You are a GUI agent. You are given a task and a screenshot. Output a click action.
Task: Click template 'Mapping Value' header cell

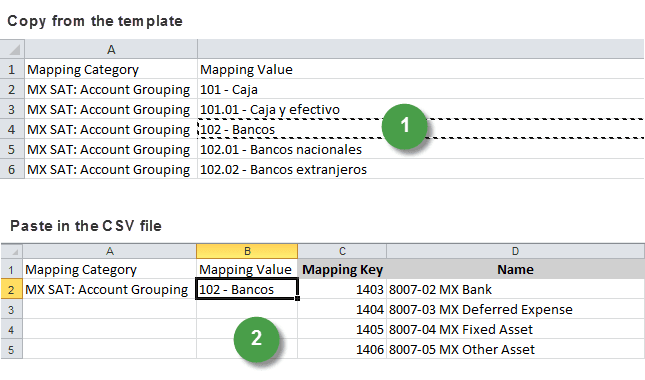421,69
